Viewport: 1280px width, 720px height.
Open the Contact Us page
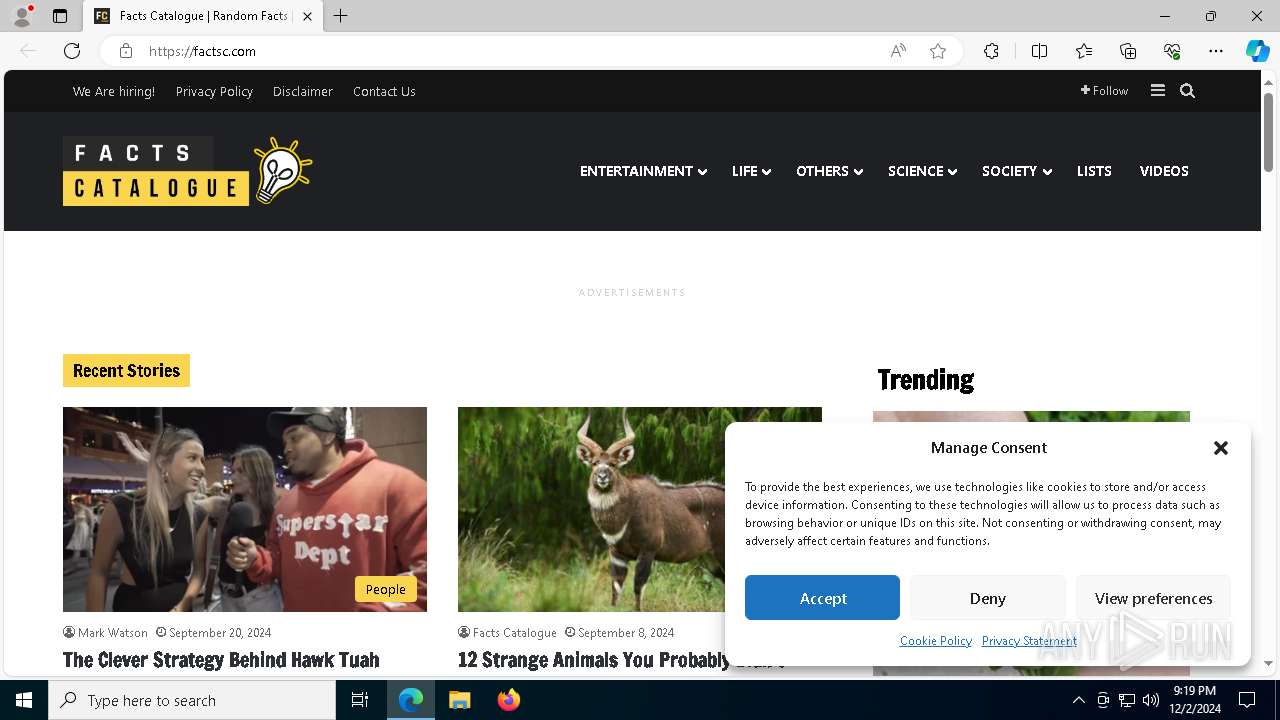[384, 91]
